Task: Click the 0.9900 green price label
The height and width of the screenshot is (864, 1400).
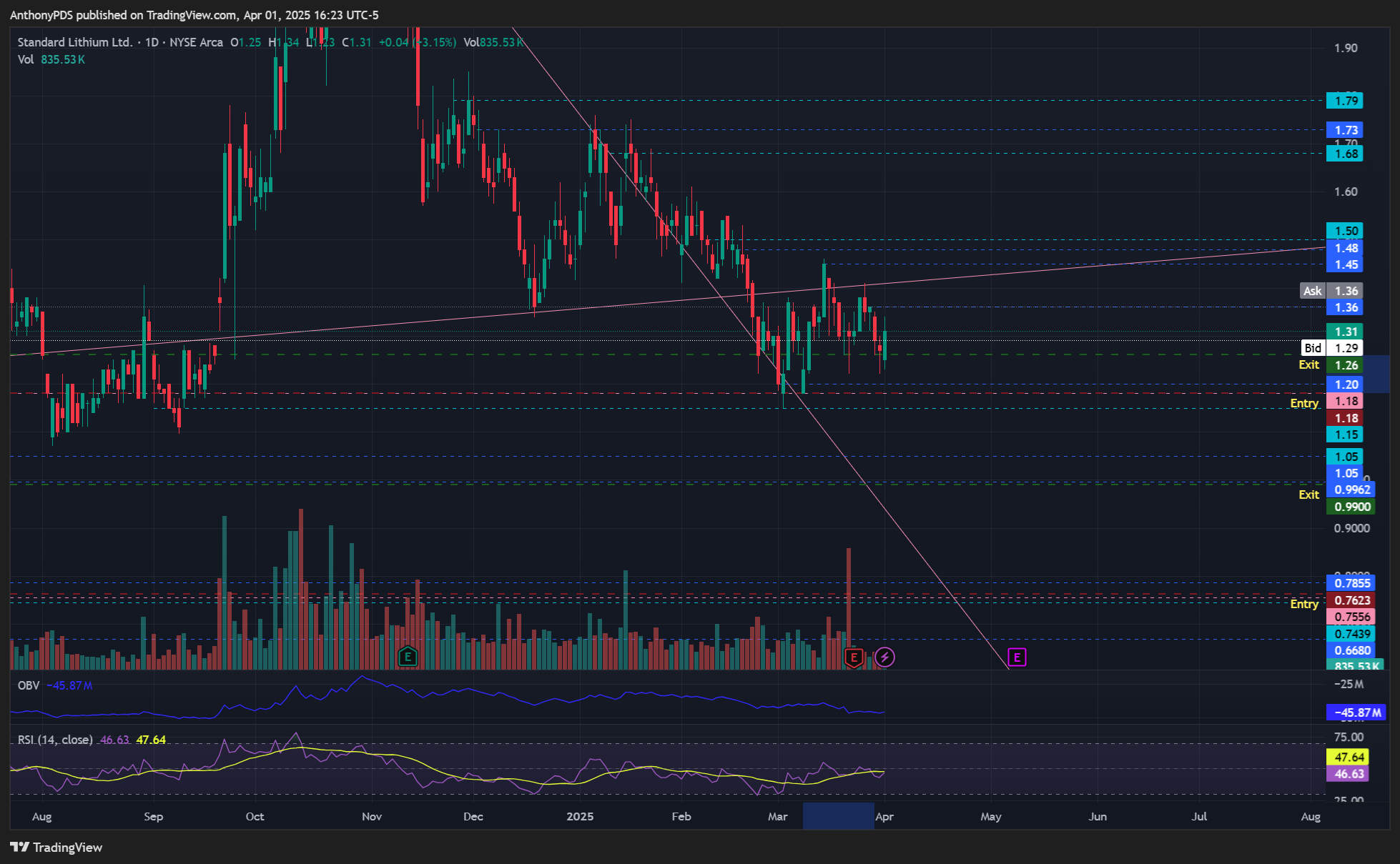Action: pos(1351,507)
